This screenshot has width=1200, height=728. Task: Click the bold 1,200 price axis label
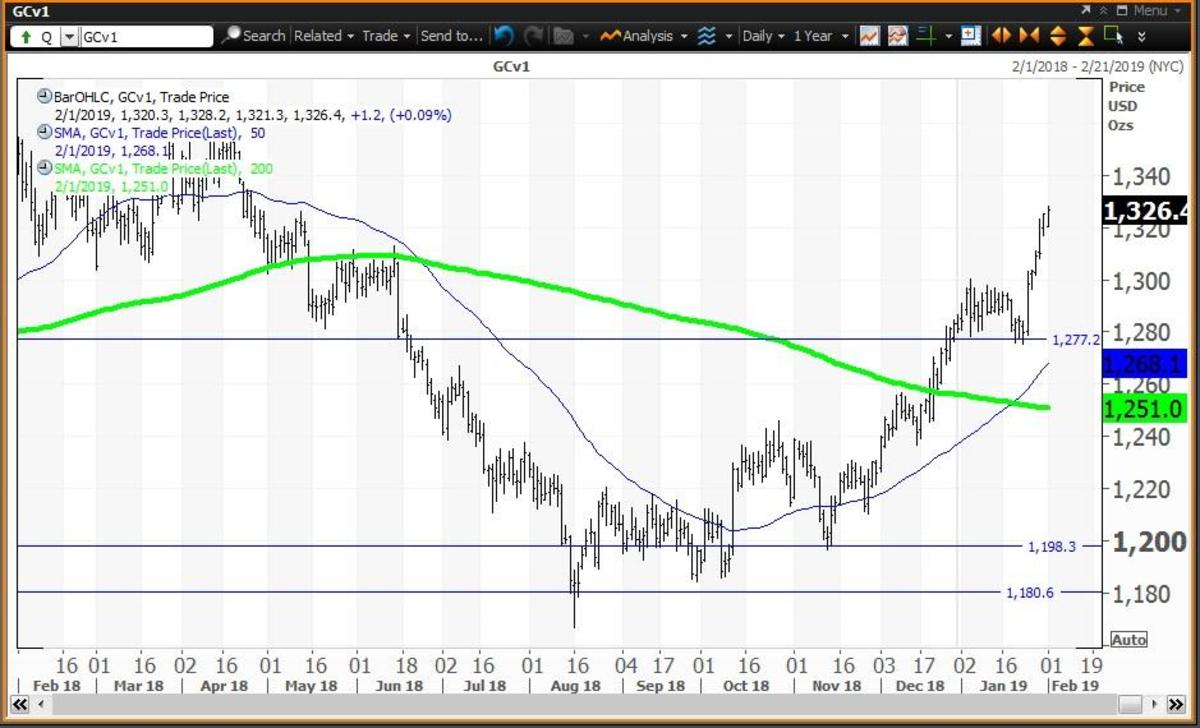tap(1150, 543)
